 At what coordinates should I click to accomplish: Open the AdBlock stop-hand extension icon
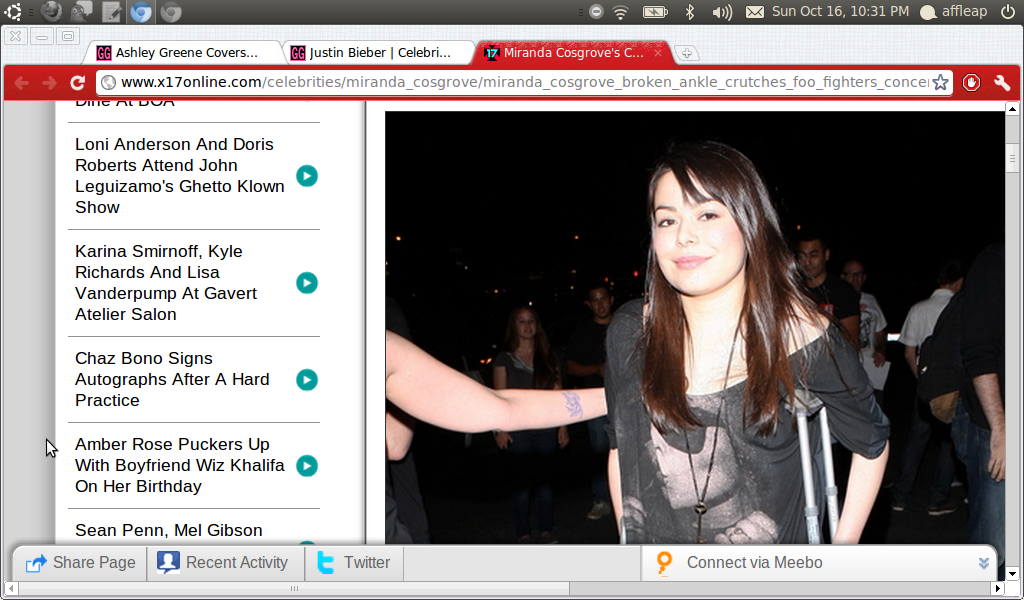pos(971,82)
